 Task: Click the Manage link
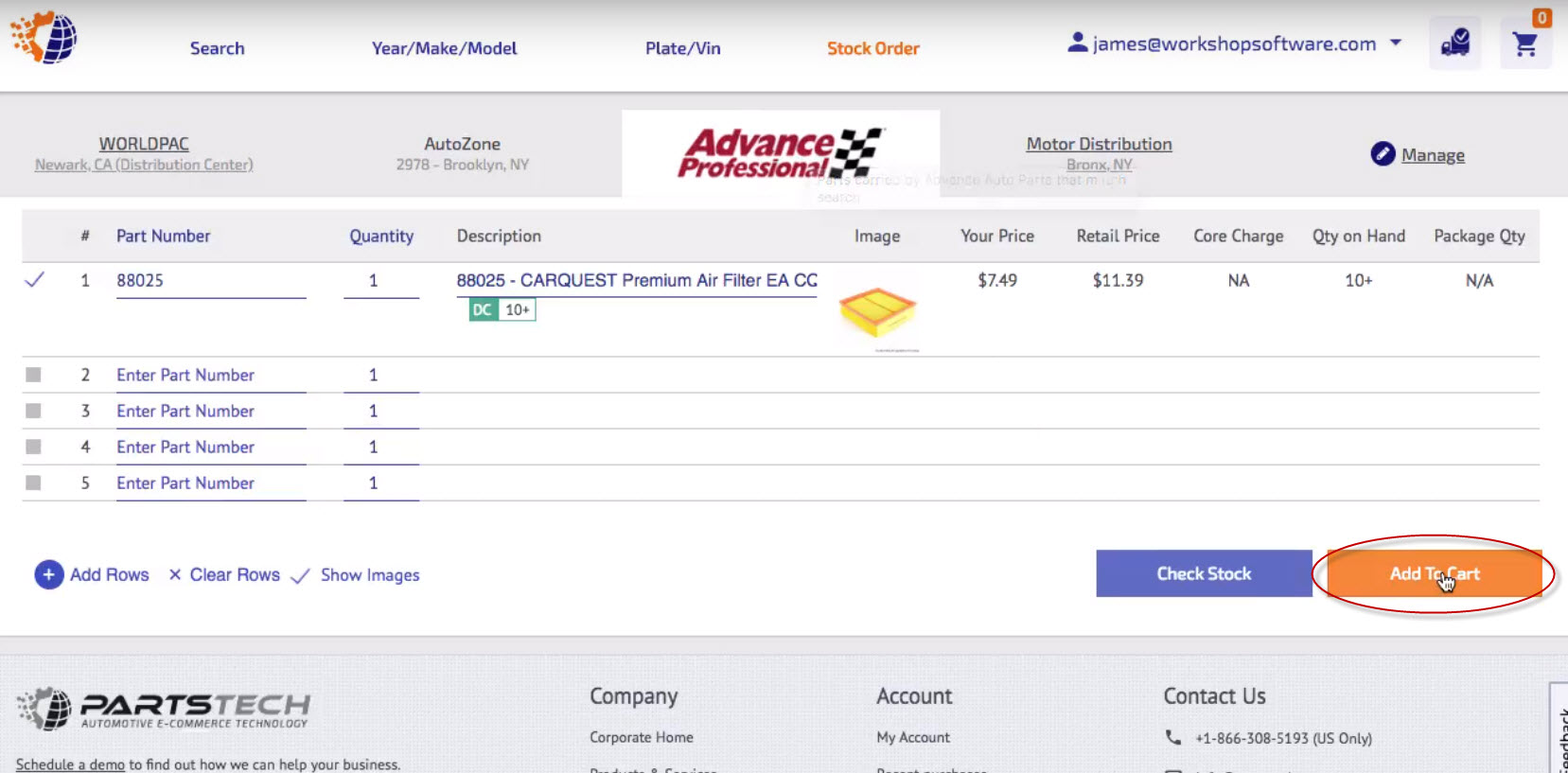[1433, 155]
